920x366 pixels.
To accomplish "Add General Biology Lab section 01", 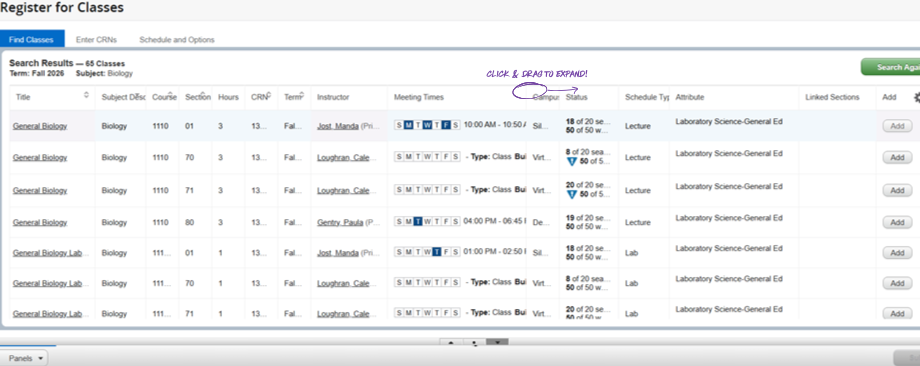I will coord(897,253).
